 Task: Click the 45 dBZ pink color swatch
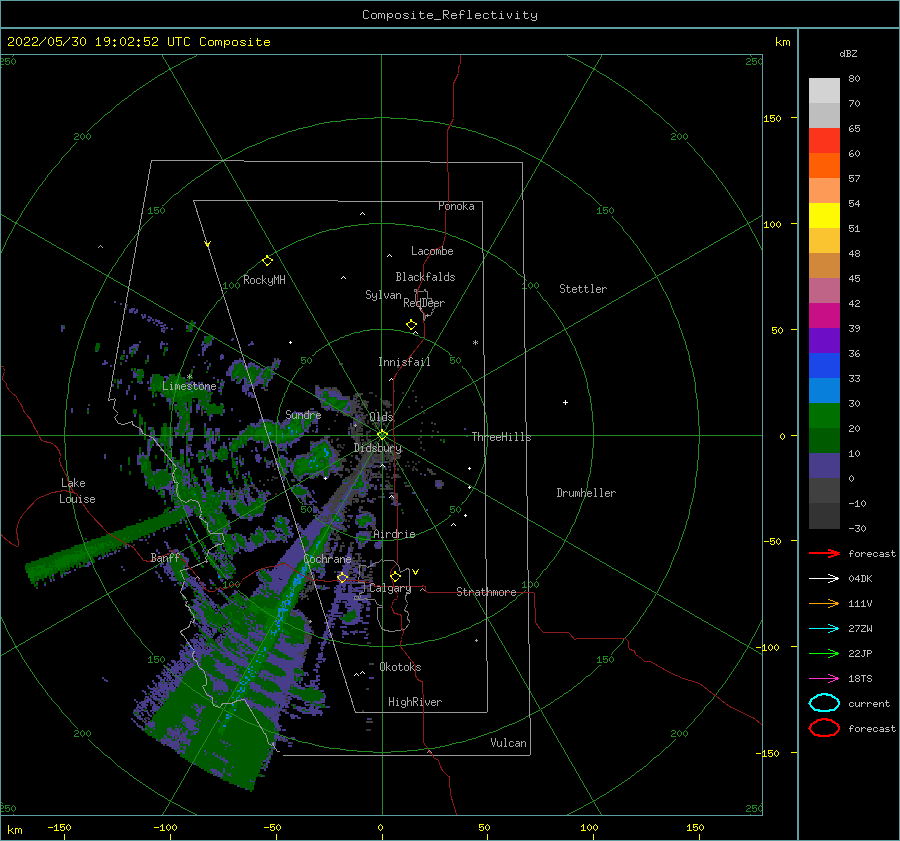coord(824,290)
